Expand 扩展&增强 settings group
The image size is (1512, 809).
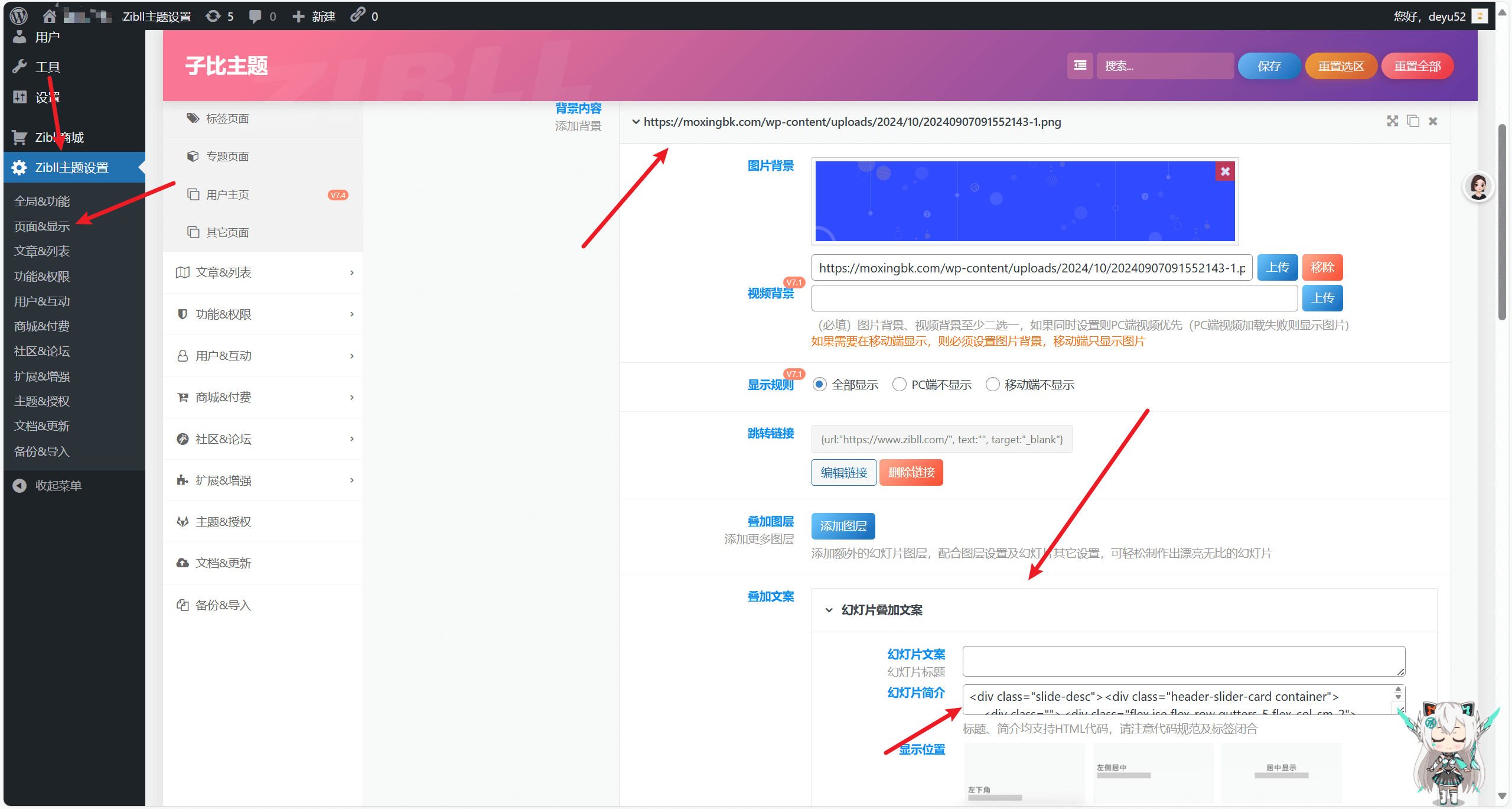point(263,480)
